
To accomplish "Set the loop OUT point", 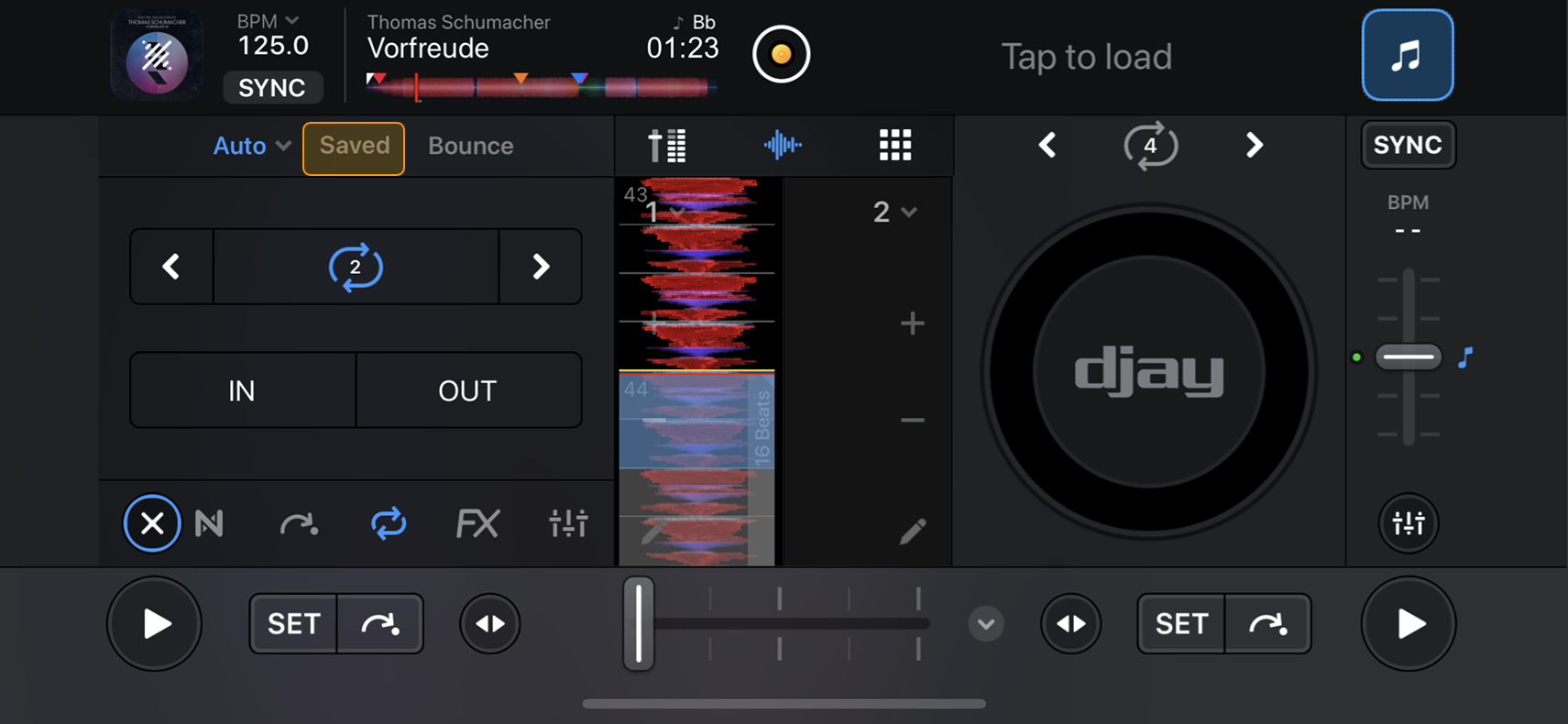I will tap(468, 390).
